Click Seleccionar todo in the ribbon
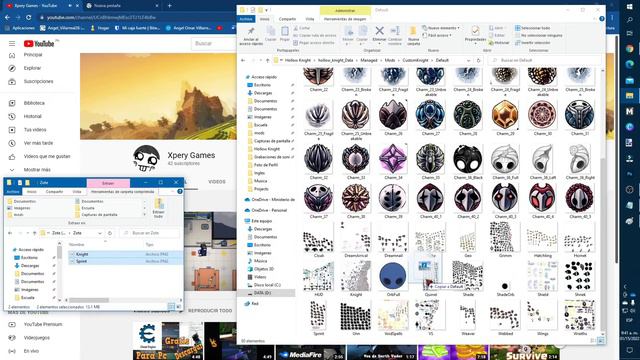The image size is (640, 360). tap(532, 28)
